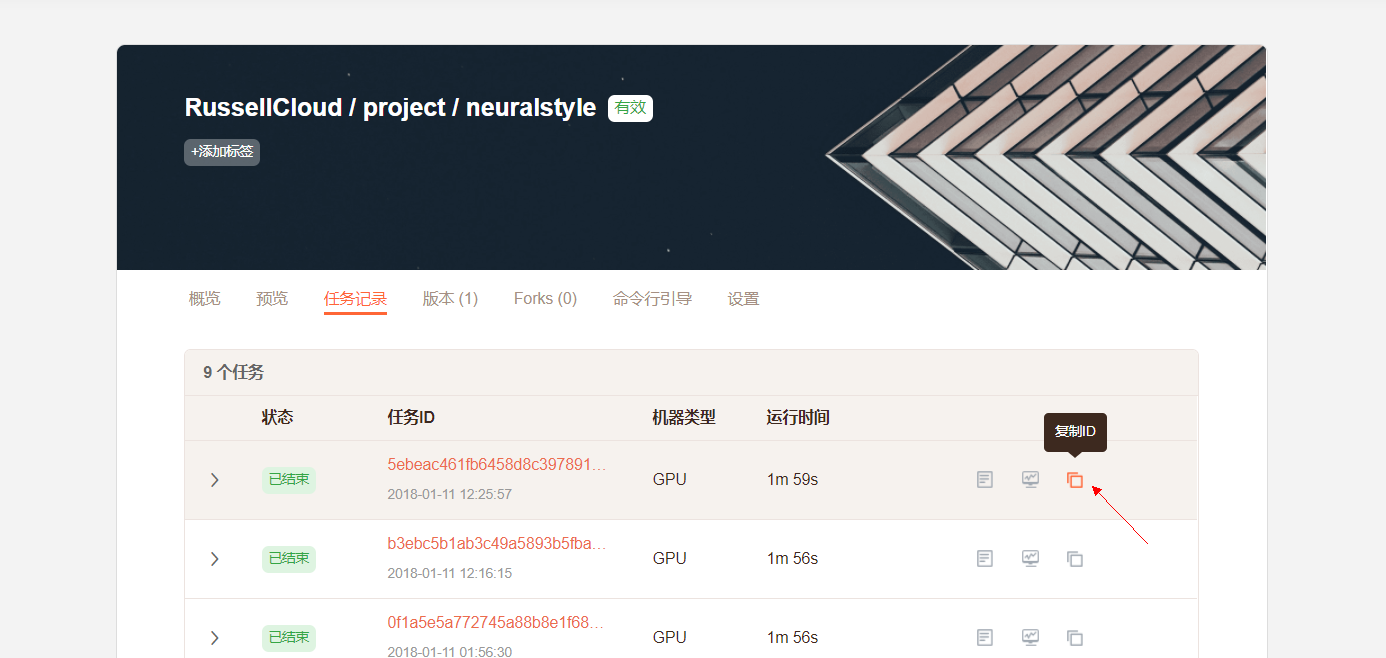The width and height of the screenshot is (1386, 658).
Task: Open the log document icon for task 0f1a5e5a772745a88b8e1f68
Action: coord(985,638)
